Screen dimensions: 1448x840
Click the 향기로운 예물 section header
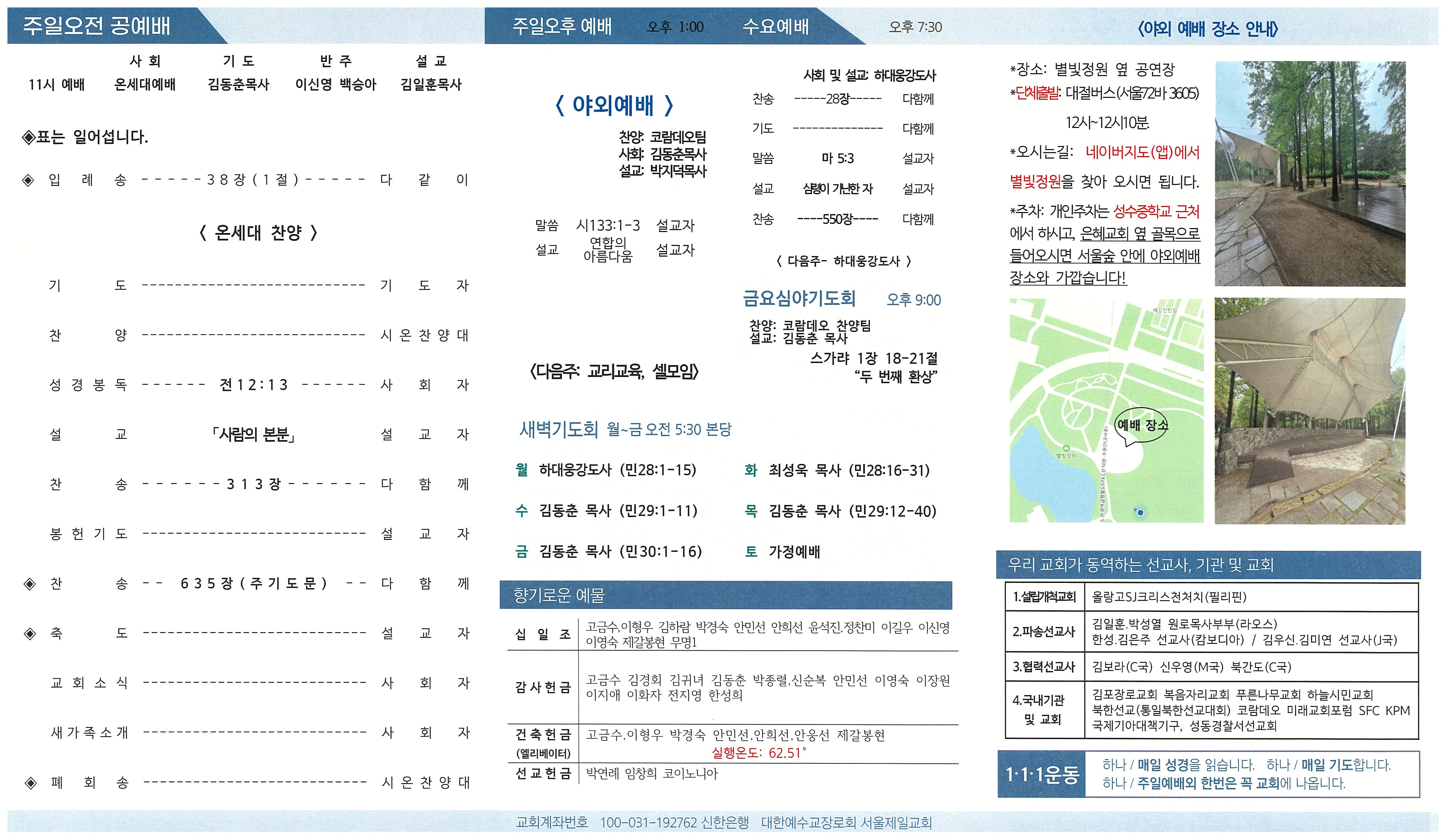(726, 595)
